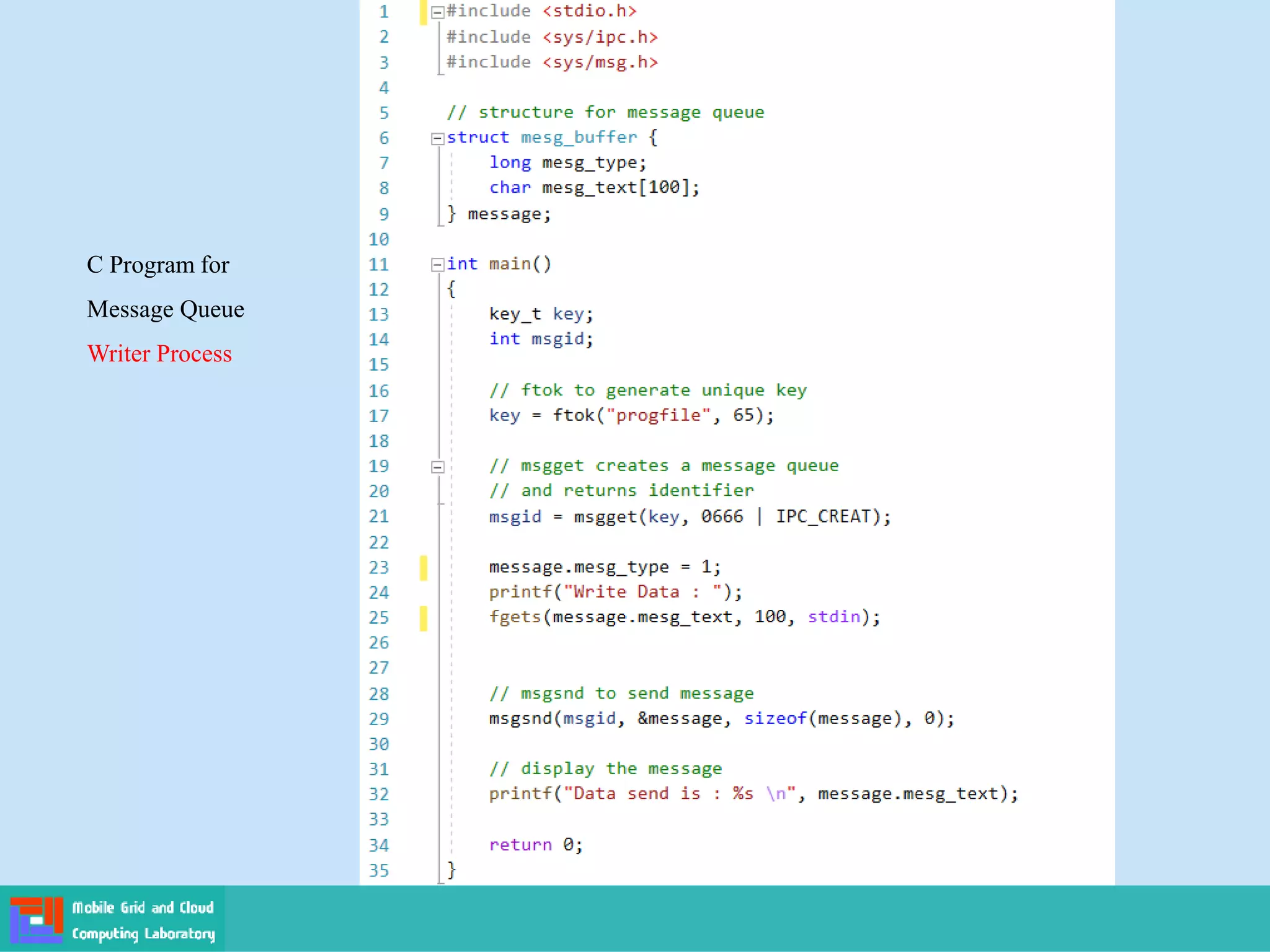
Task: Click the yellow change marker at line 23
Action: tap(424, 568)
